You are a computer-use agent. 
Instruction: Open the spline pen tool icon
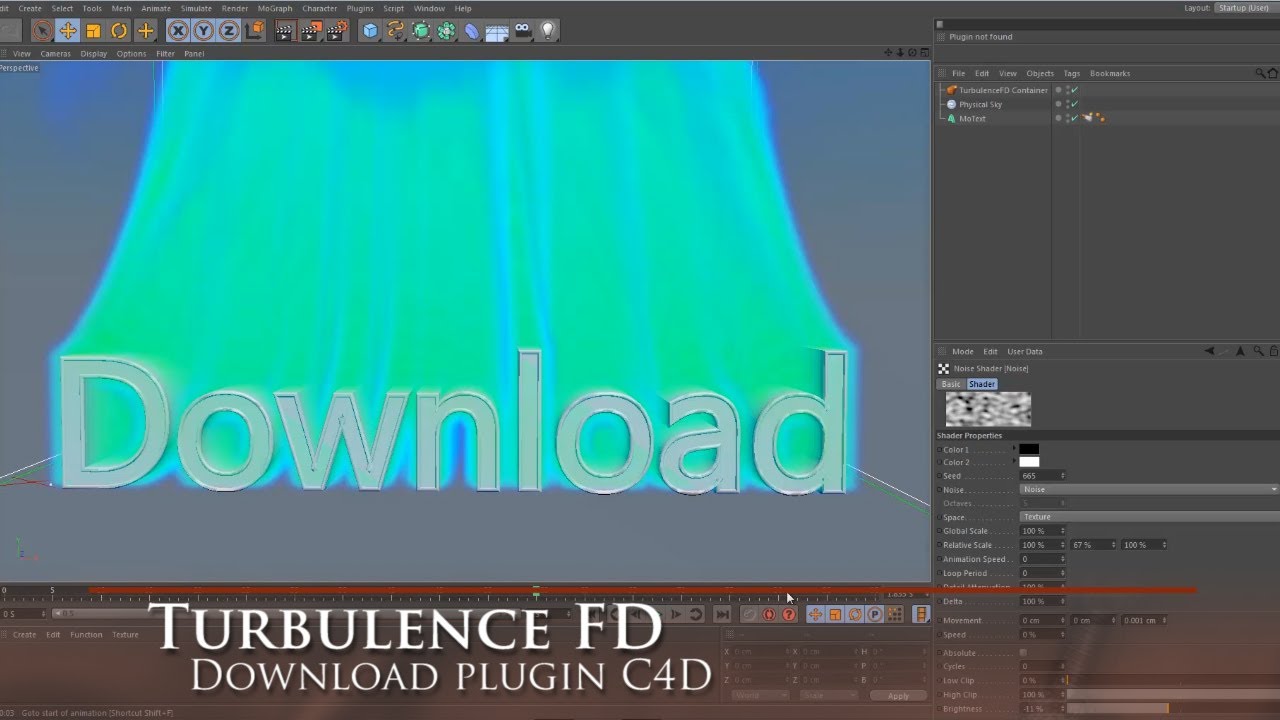coord(396,31)
